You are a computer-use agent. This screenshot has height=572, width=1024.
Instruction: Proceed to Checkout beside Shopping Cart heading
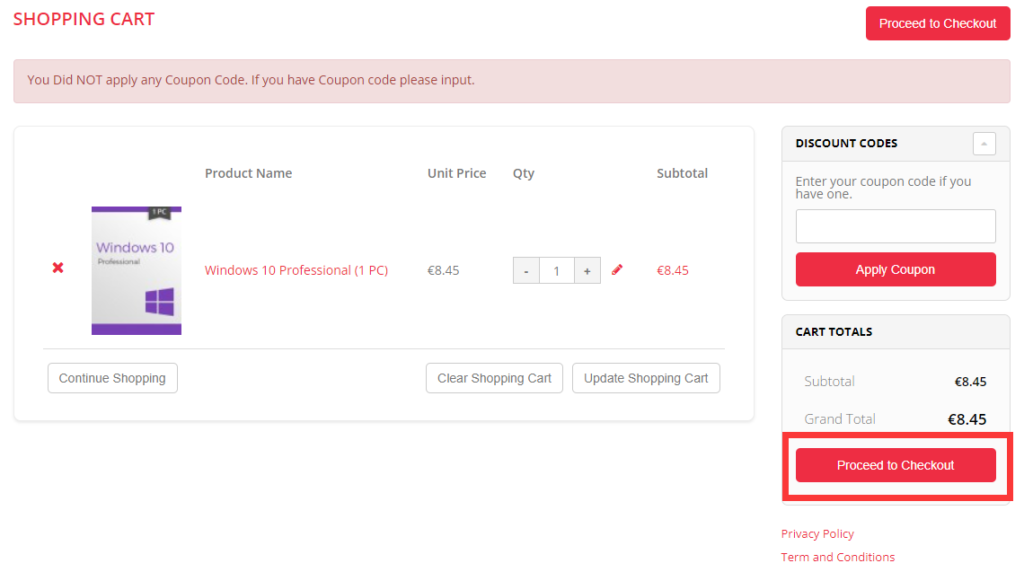[937, 23]
